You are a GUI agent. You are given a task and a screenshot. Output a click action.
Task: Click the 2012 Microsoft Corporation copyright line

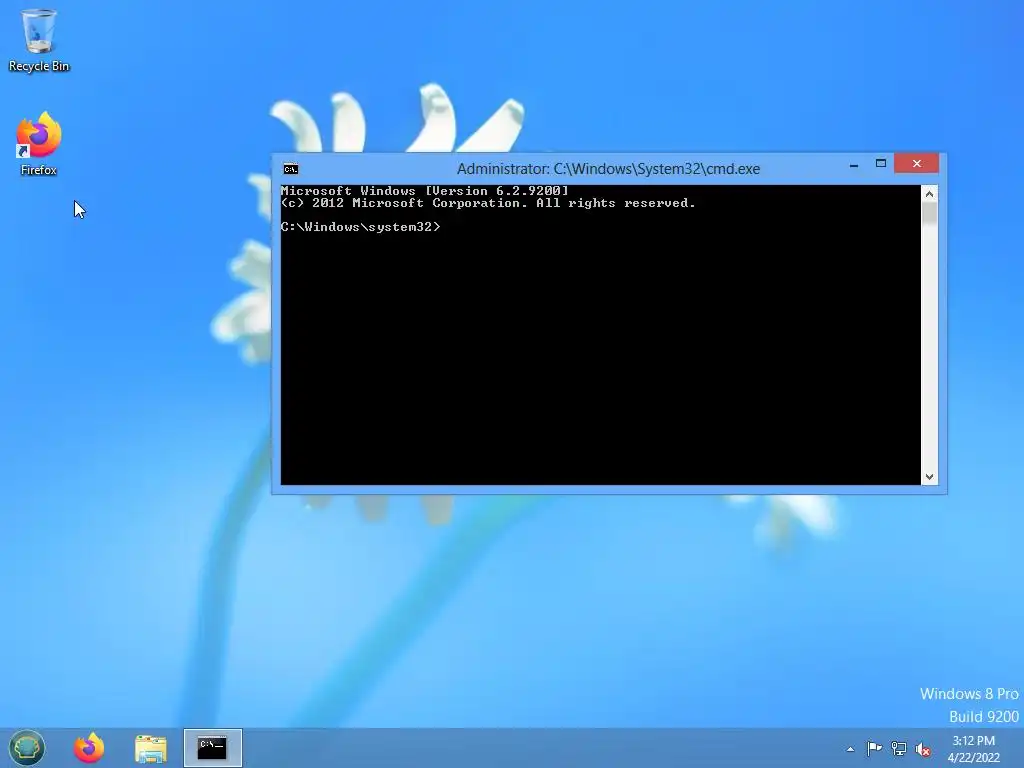pyautogui.click(x=488, y=203)
